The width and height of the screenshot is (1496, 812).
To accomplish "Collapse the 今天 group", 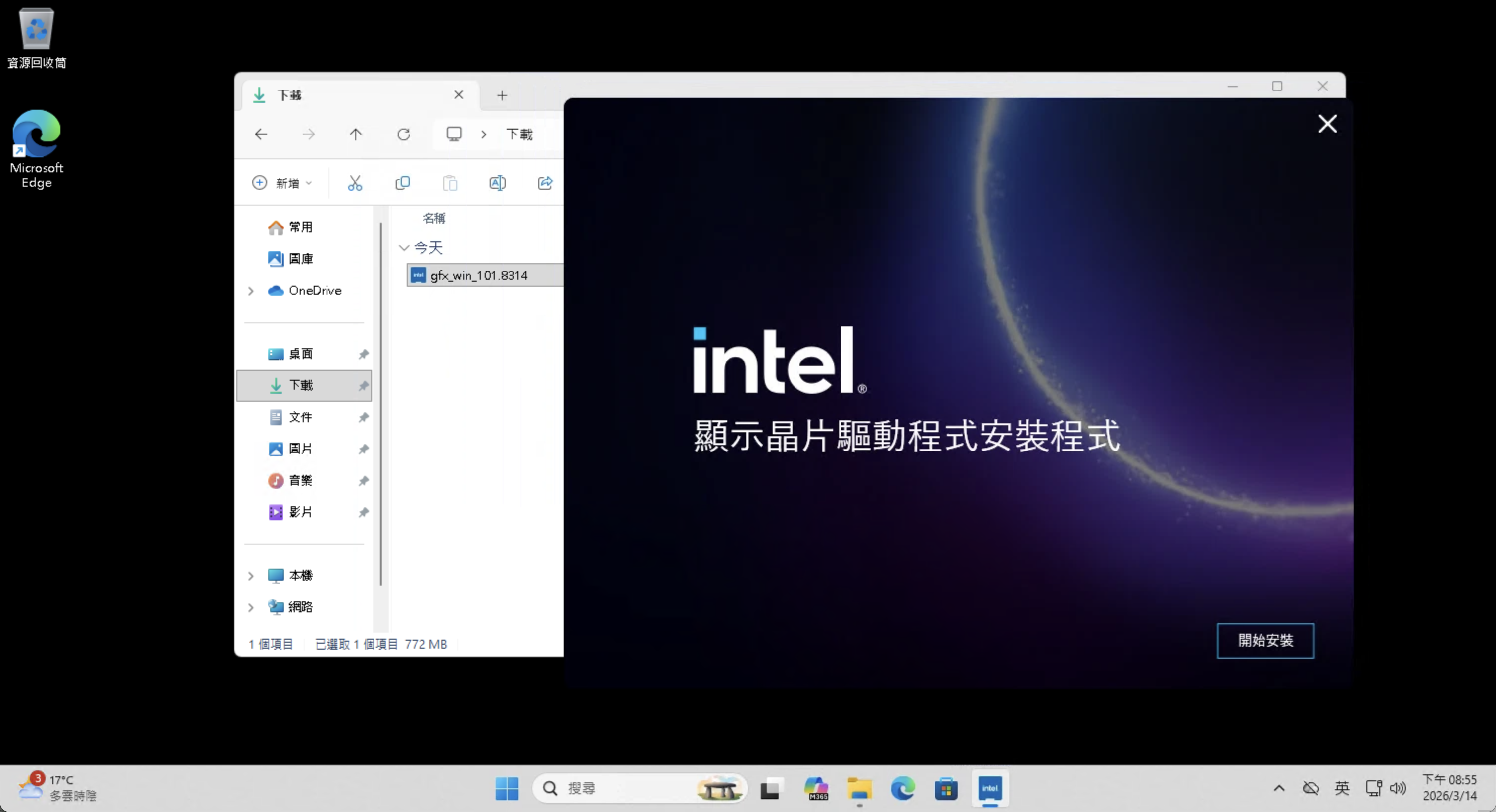I will (x=404, y=248).
